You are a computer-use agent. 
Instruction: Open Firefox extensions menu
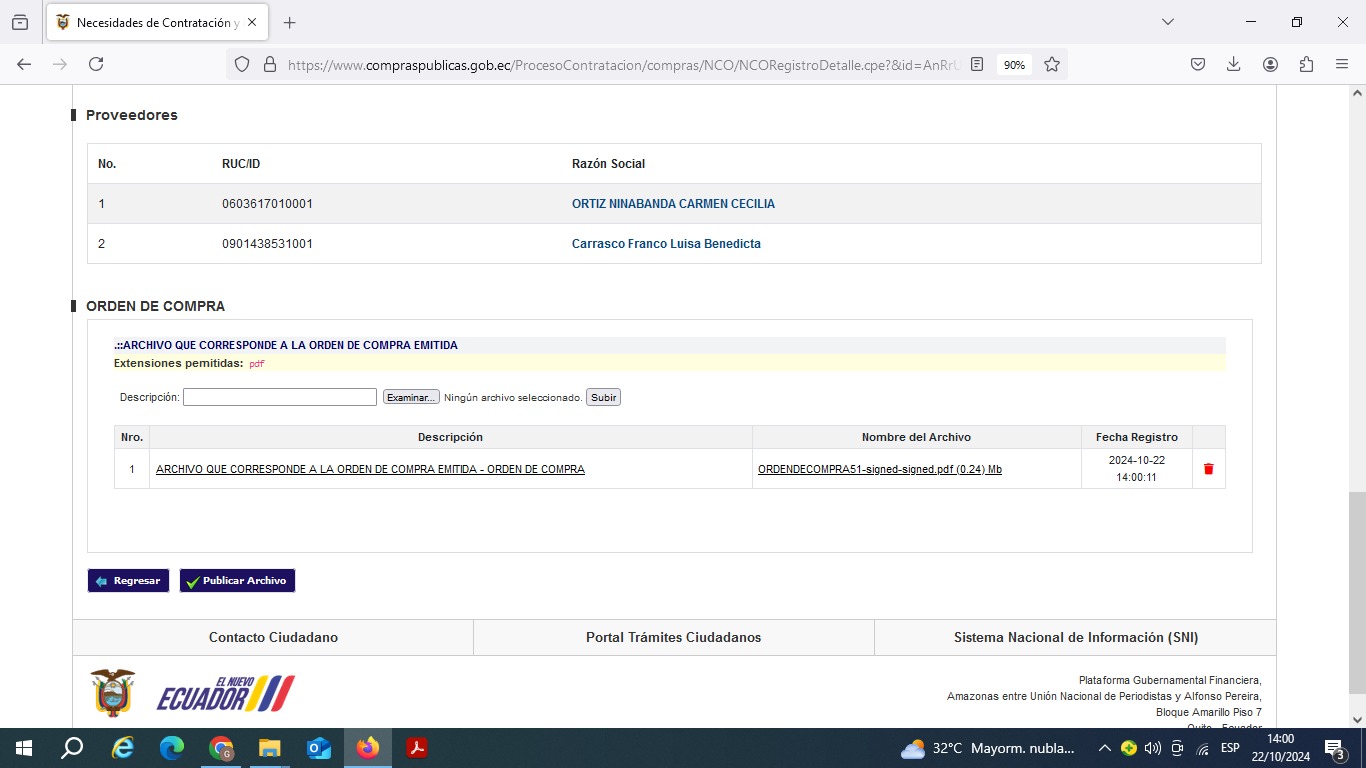pyautogui.click(x=1306, y=64)
